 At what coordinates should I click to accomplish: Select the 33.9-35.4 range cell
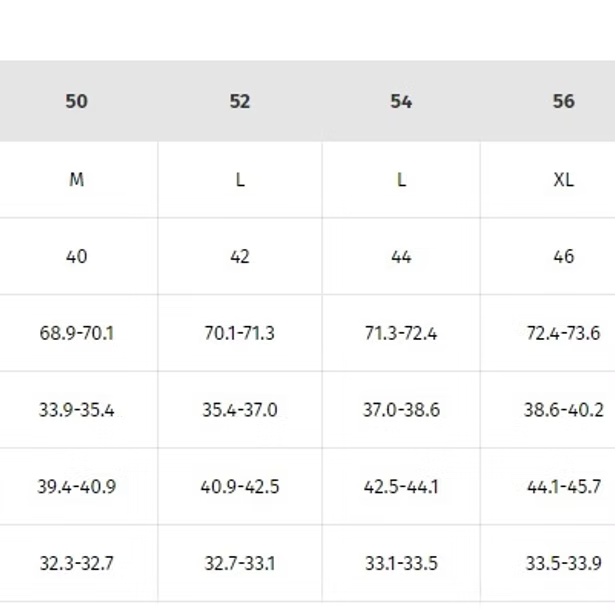76,410
